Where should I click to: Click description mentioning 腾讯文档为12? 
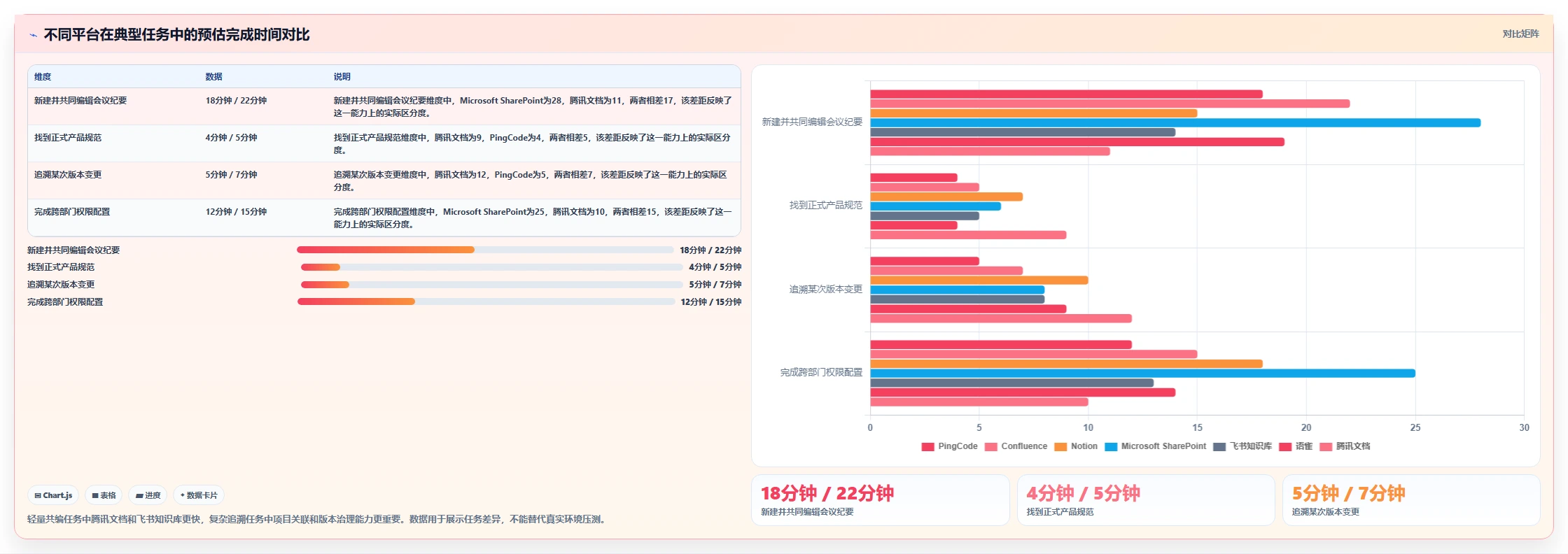click(x=531, y=181)
